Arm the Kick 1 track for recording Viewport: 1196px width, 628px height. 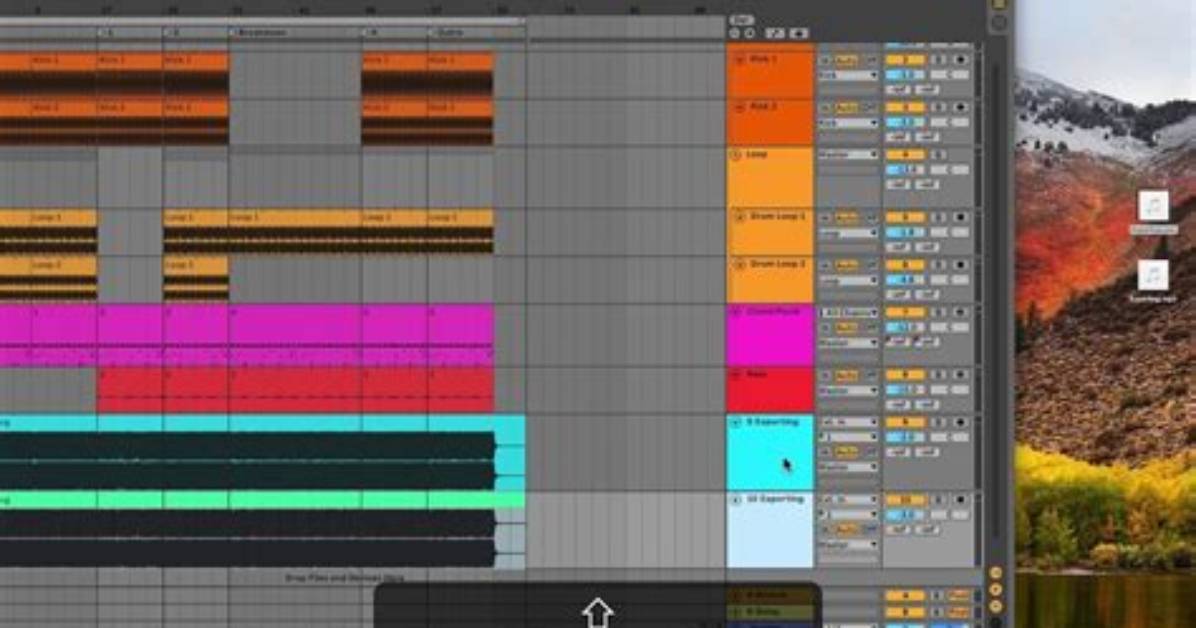tap(960, 60)
